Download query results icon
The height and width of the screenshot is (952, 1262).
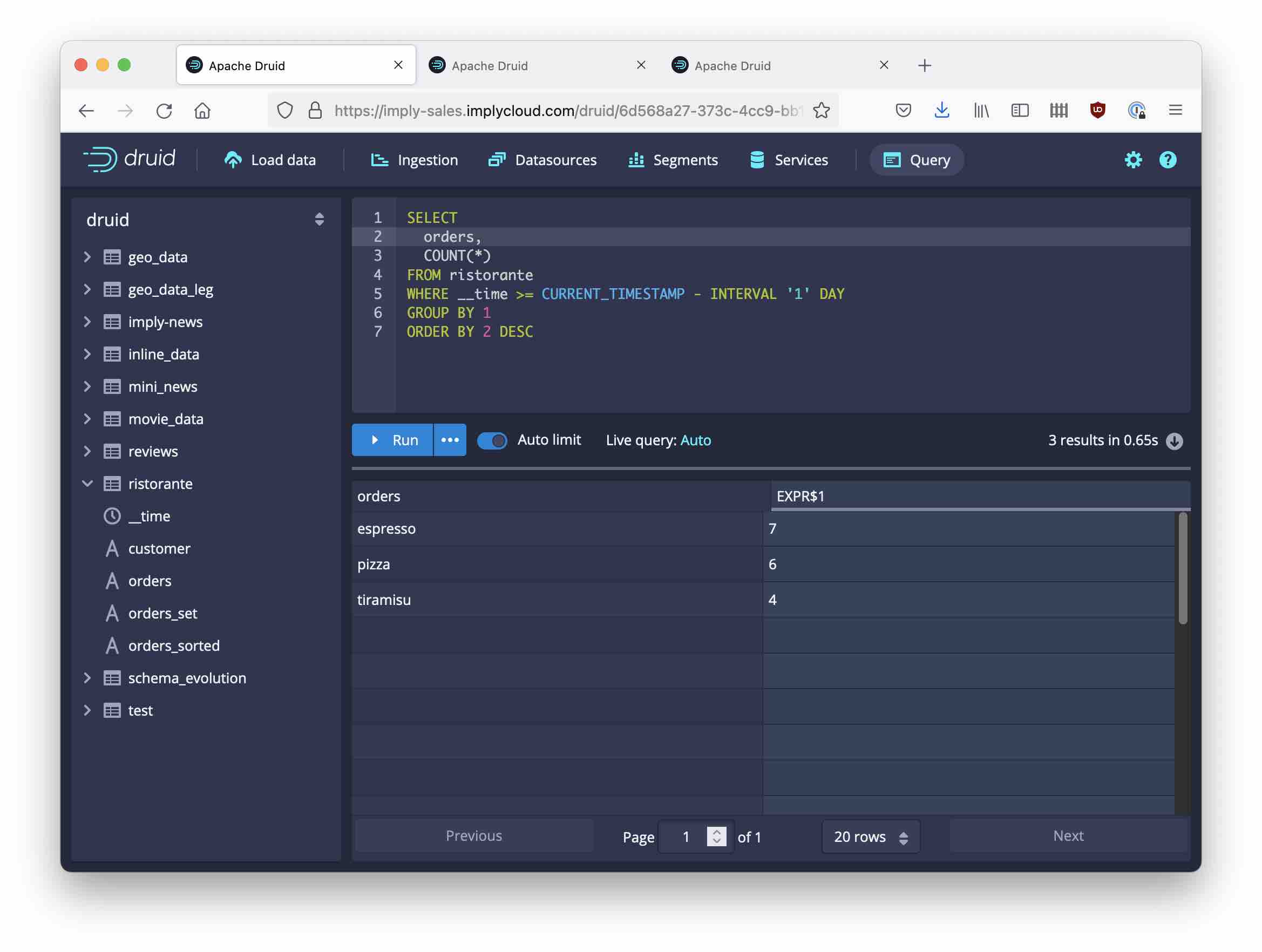click(1174, 441)
